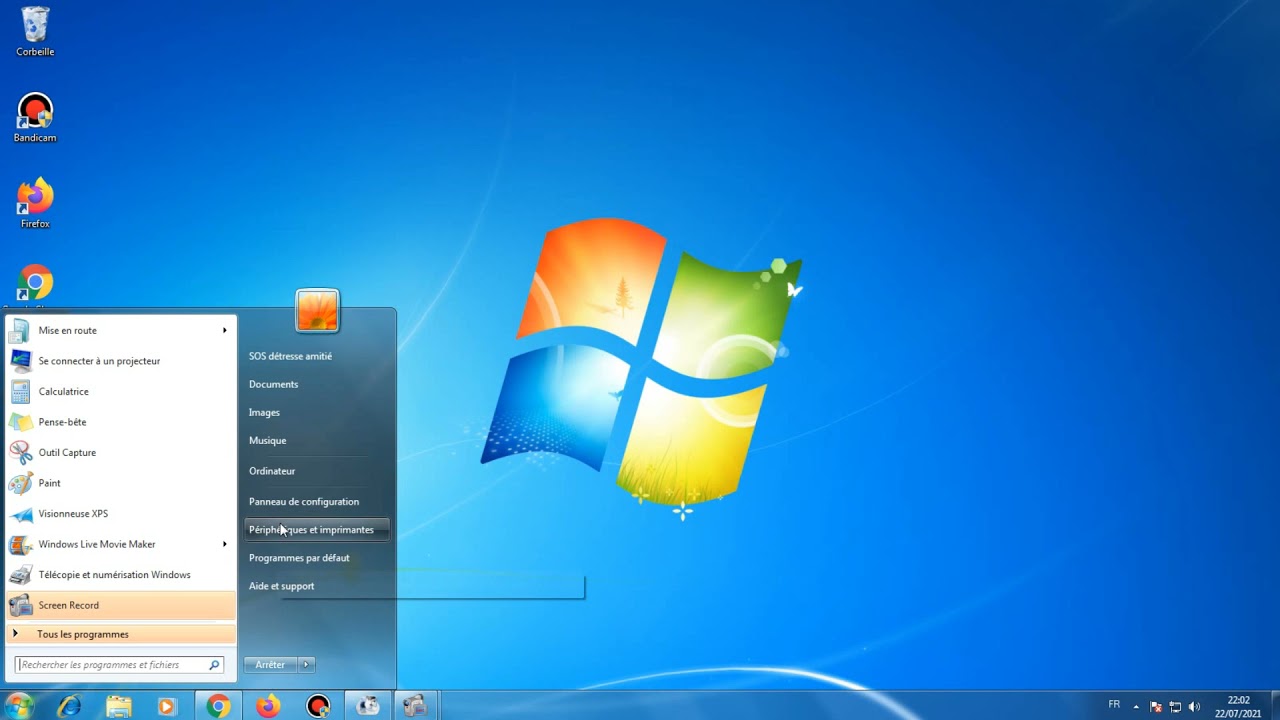Open the Corbeille recycle bin desktop icon
This screenshot has height=720, width=1280.
(x=35, y=31)
